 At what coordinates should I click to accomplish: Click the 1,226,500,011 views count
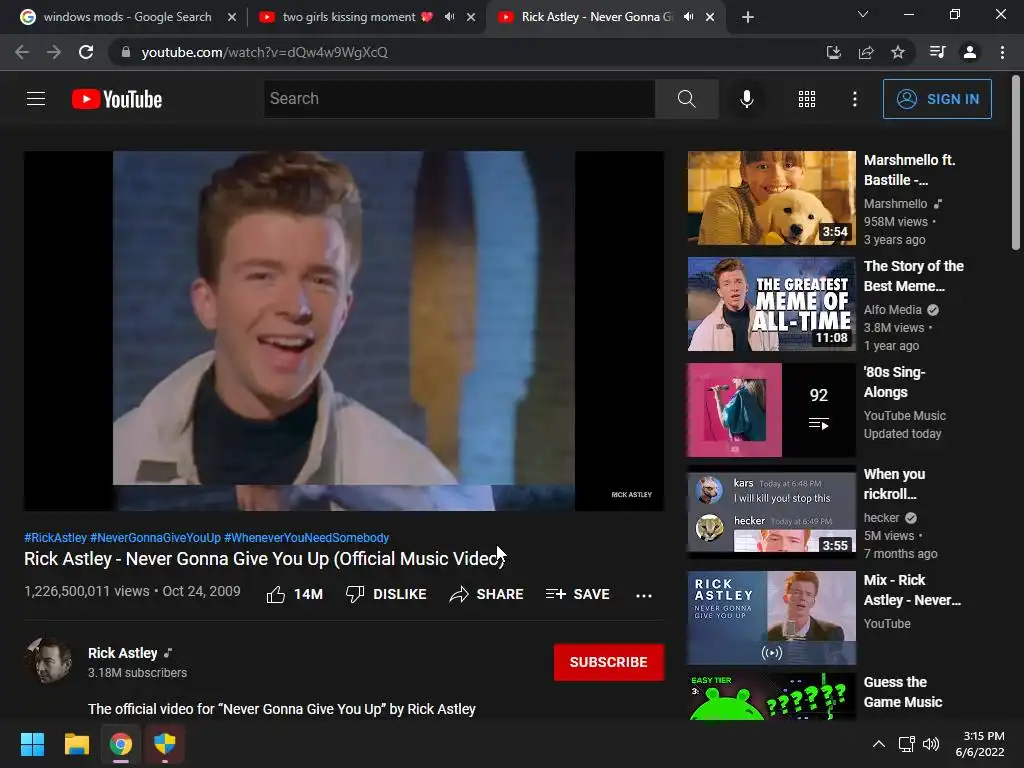87,591
